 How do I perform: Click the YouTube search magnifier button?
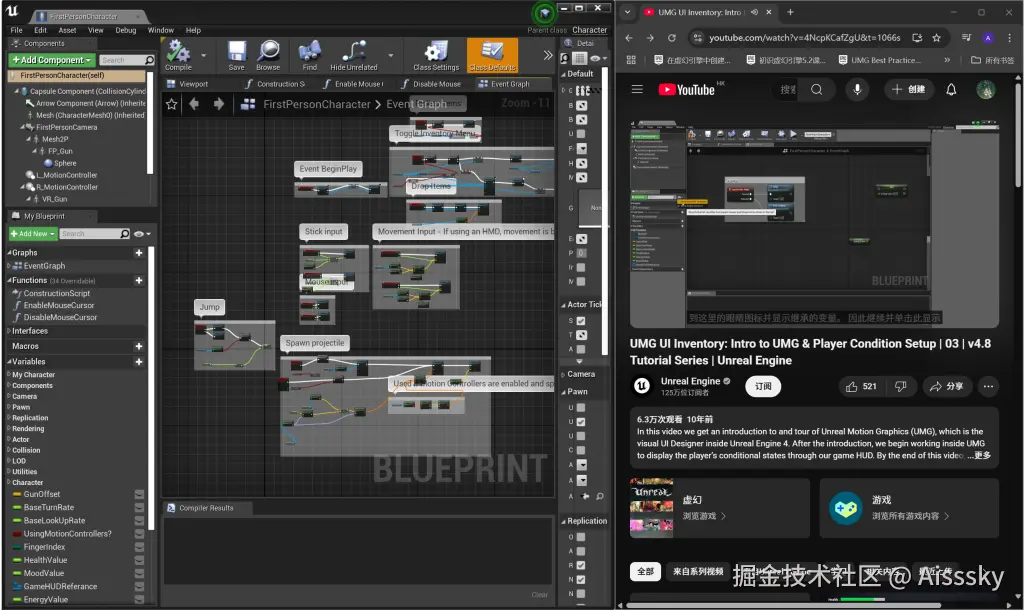pos(816,89)
